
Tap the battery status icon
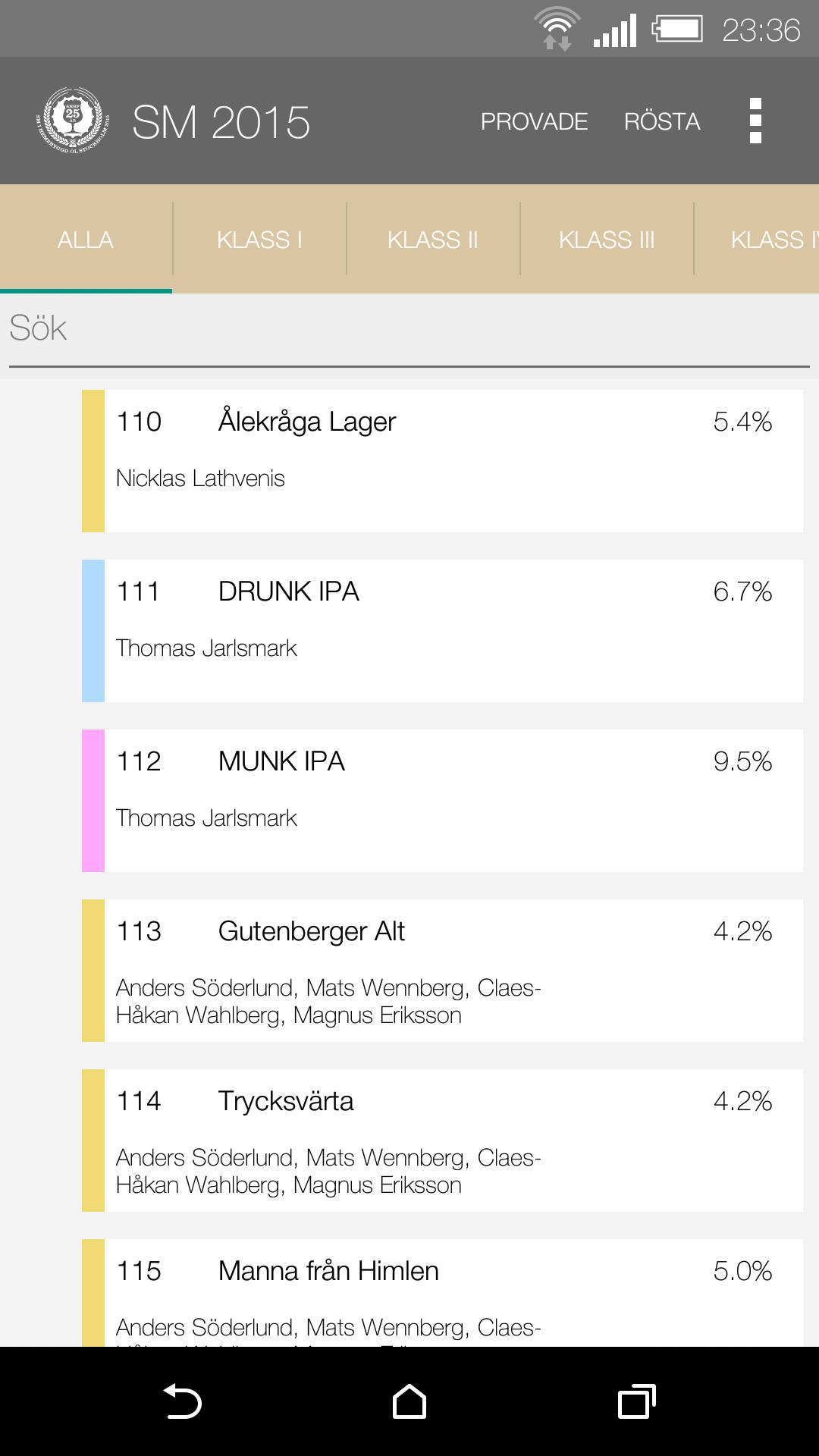676,30
